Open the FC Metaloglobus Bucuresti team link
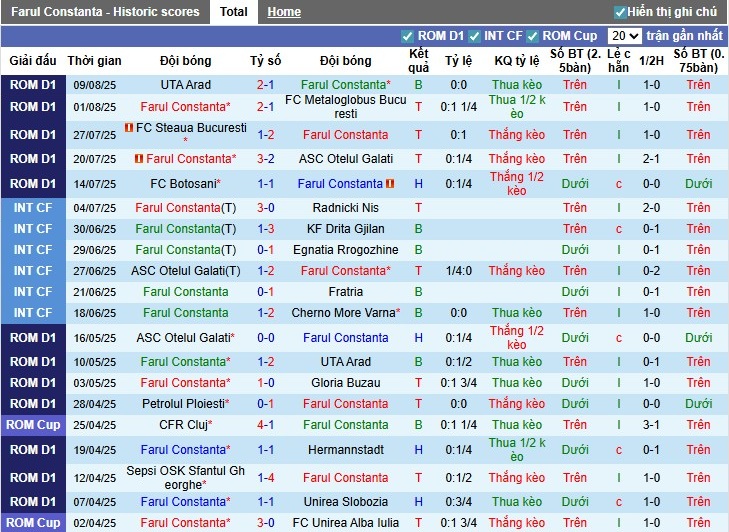Viewport: 729px width, 532px height. click(x=345, y=107)
